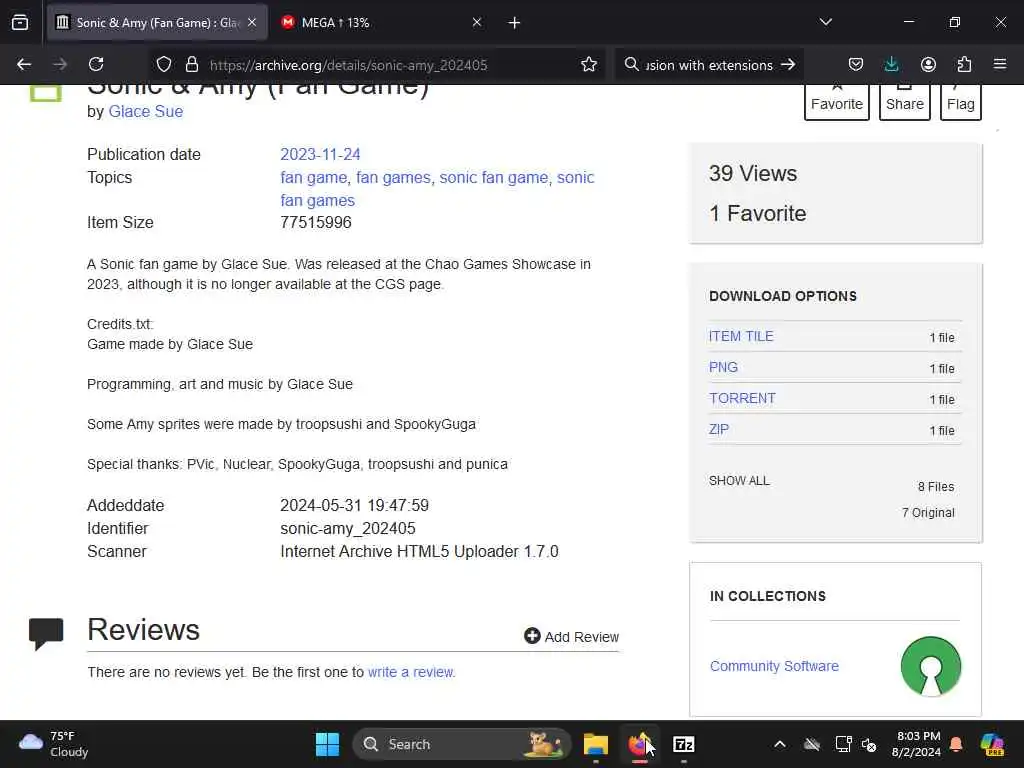1024x768 pixels.
Task: Open the downloads panel
Action: coord(891,64)
